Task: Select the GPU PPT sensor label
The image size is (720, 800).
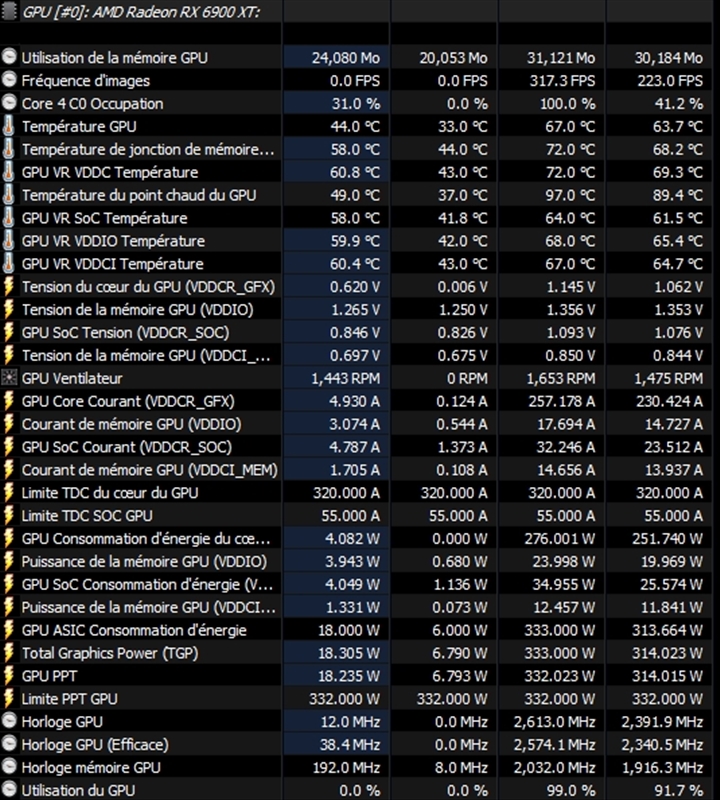Action: pyautogui.click(x=49, y=676)
